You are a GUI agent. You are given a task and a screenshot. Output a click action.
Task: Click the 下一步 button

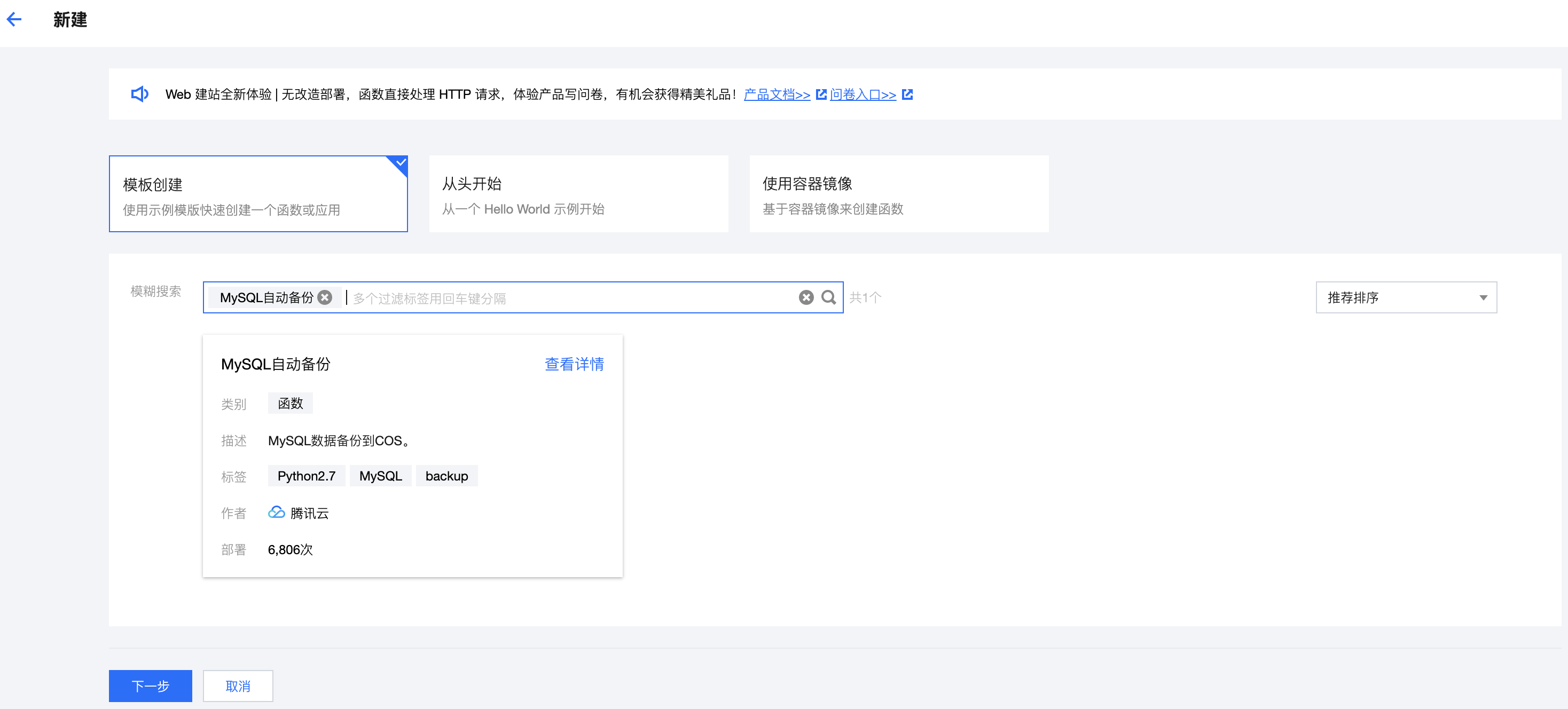point(151,686)
